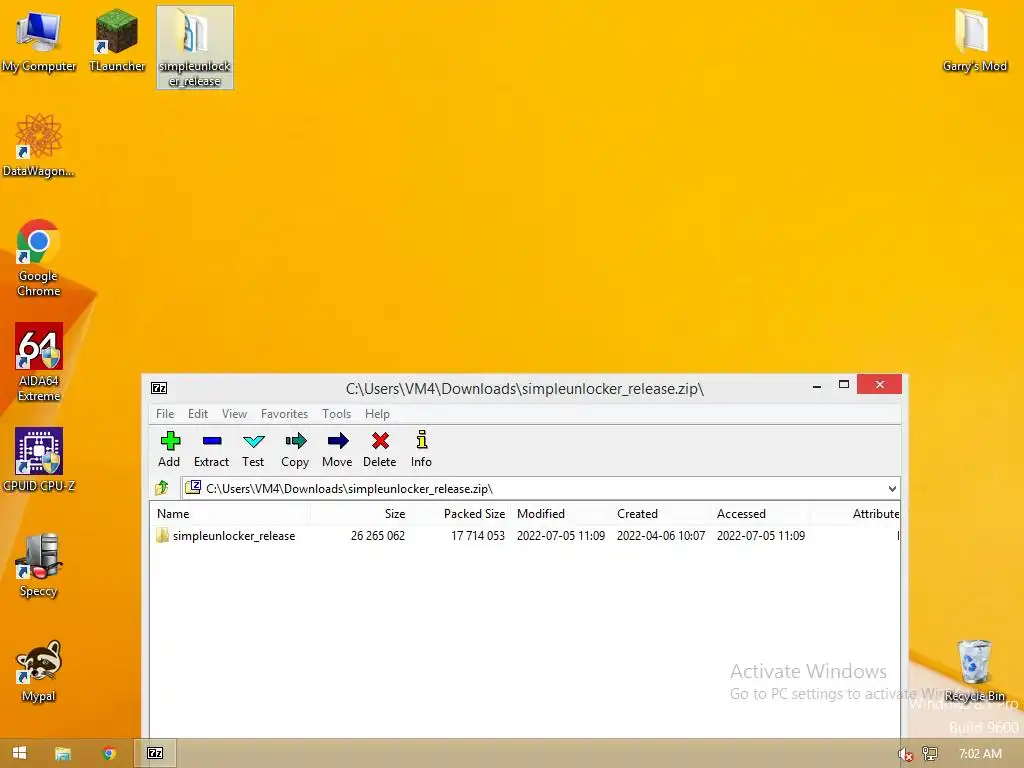Sort by the Accessed column header
1024x768 pixels.
tap(760, 514)
